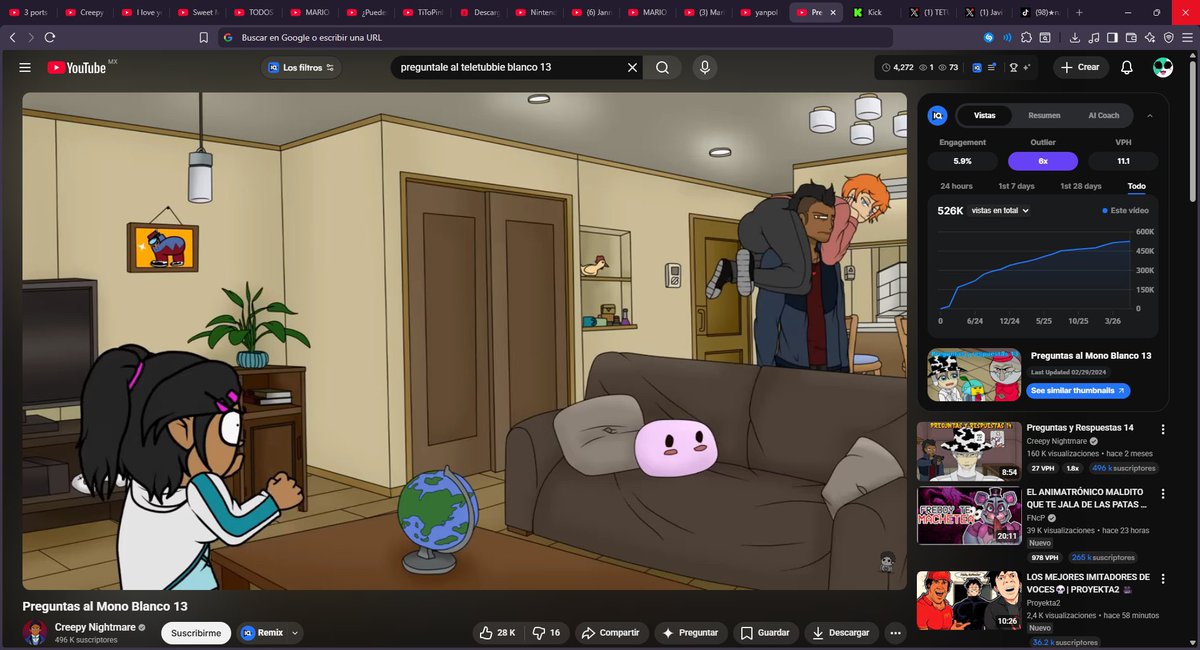Open the vidIQ list icon with blue dot
1200x650 pixels.
point(992,68)
